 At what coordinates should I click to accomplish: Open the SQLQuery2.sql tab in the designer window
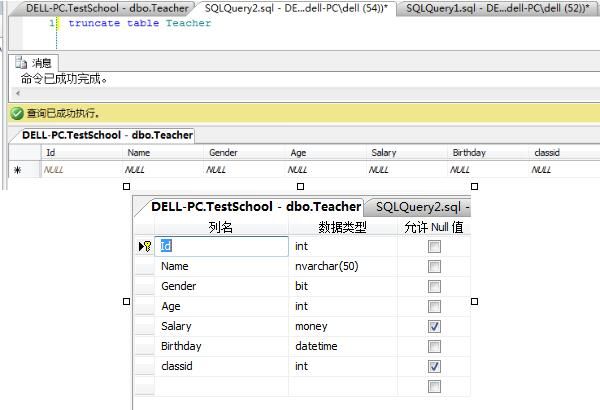(419, 207)
